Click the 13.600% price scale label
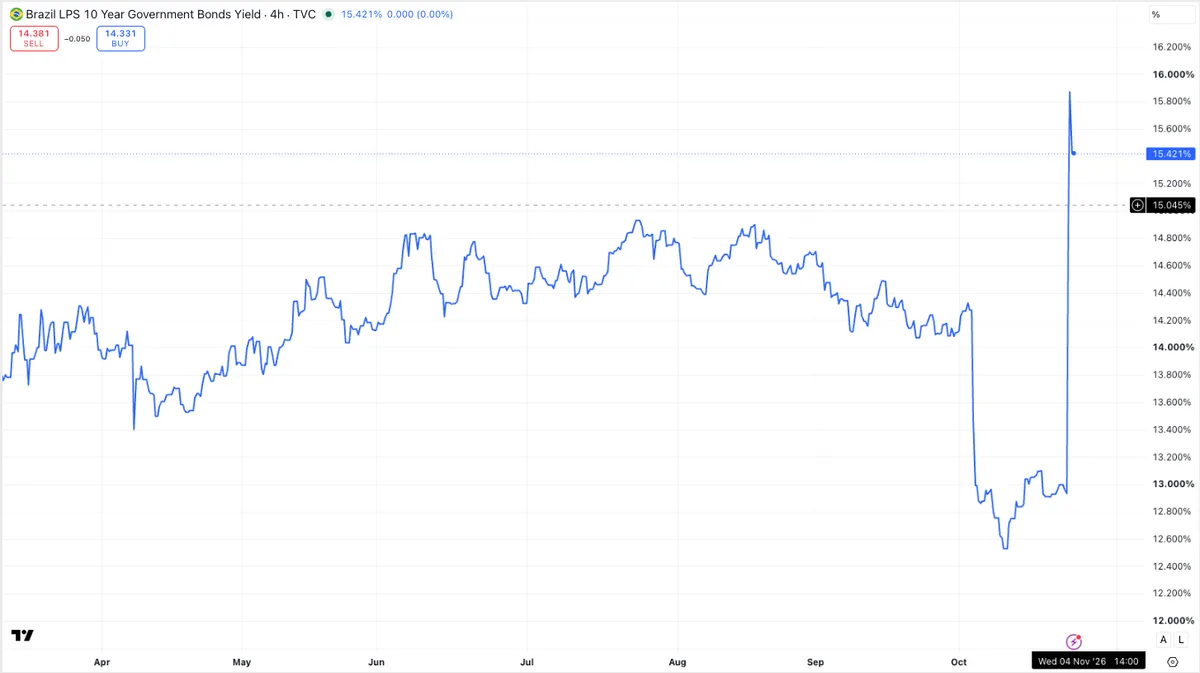 [x=1171, y=402]
